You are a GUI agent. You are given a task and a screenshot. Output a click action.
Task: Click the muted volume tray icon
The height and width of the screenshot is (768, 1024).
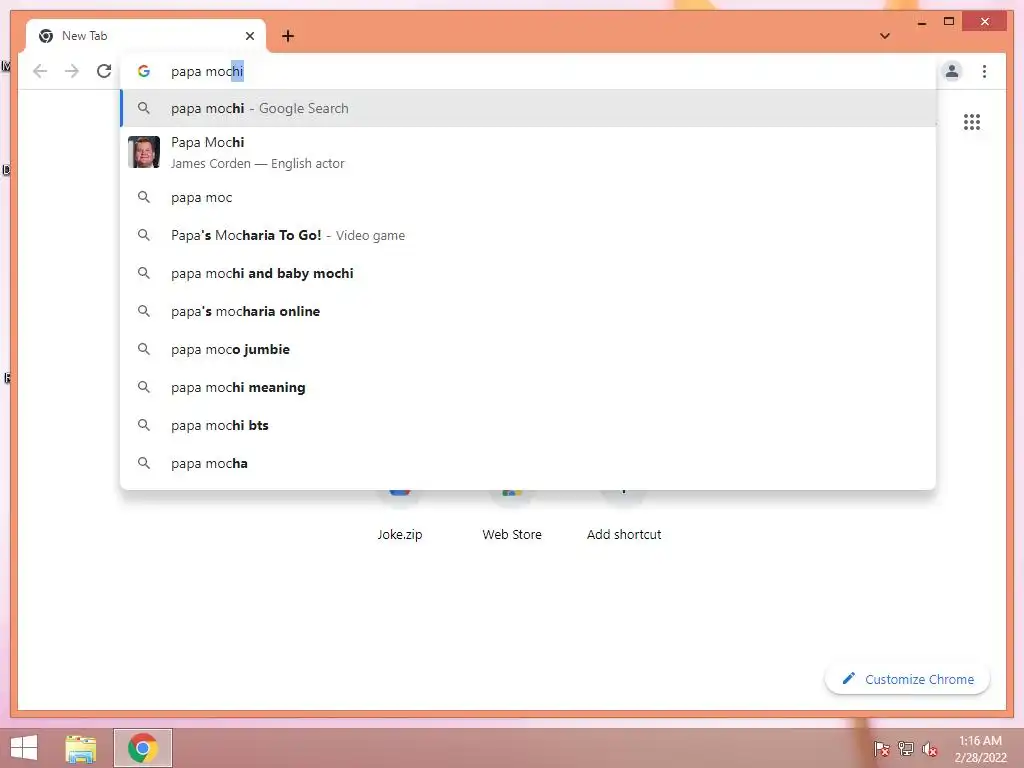[930, 749]
